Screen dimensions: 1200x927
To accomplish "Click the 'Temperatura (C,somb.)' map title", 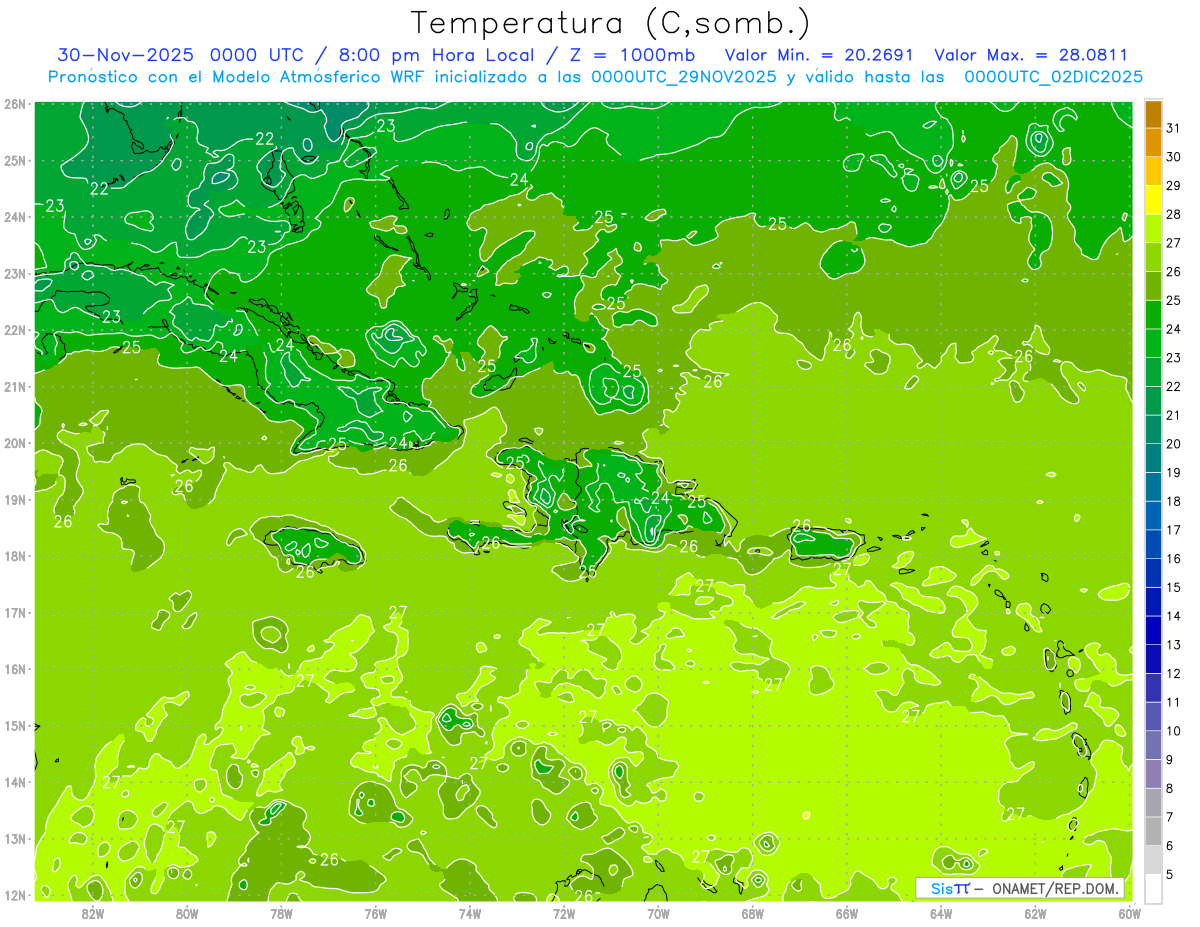I will [x=610, y=24].
